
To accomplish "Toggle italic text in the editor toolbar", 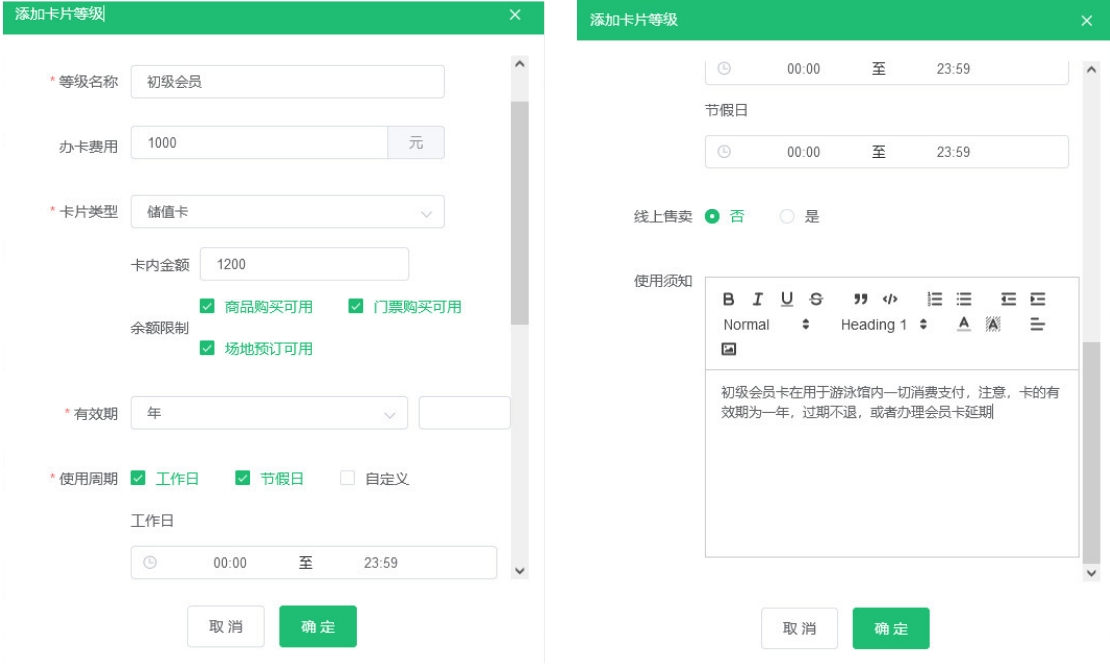I will click(757, 299).
